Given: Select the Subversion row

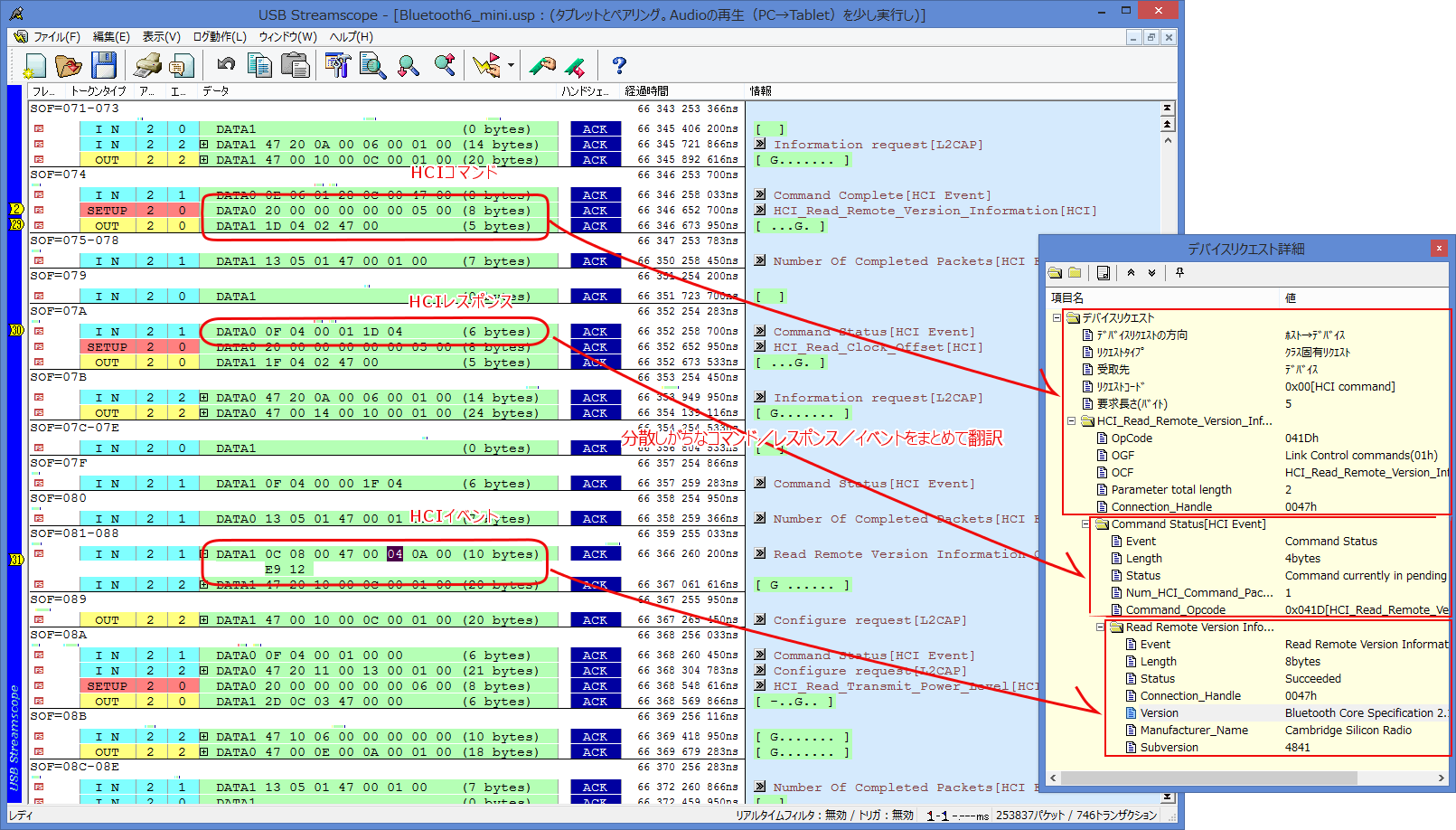Looking at the screenshot, I should tap(1169, 747).
